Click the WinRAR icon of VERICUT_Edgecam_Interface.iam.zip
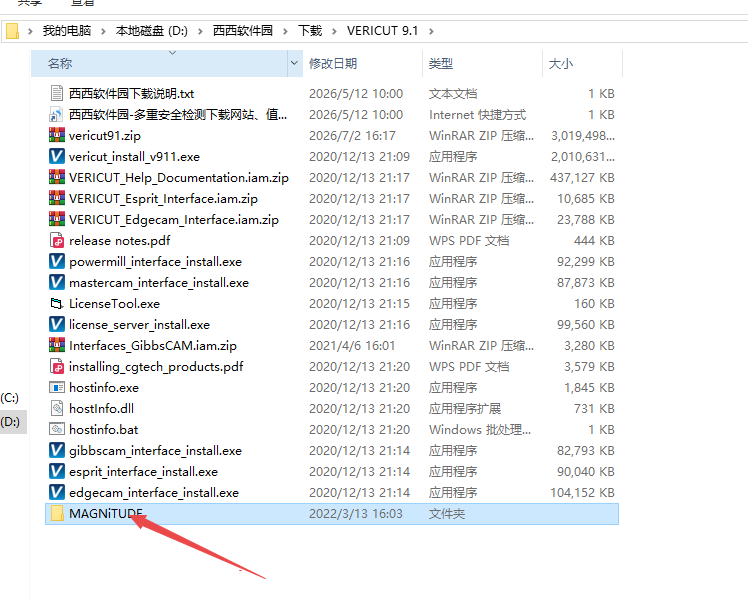Viewport: 748px width, 600px height. click(57, 219)
